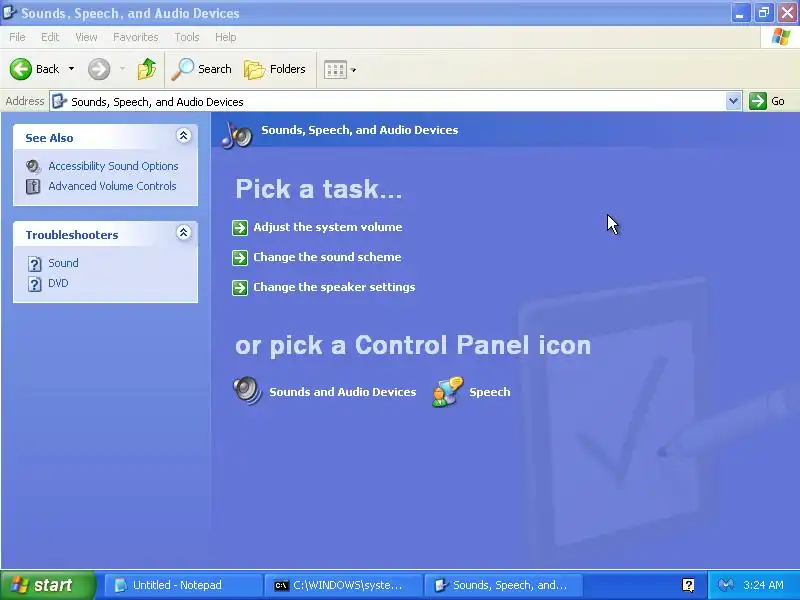800x600 pixels.
Task: Open Advanced Volume Controls link
Action: (112, 186)
